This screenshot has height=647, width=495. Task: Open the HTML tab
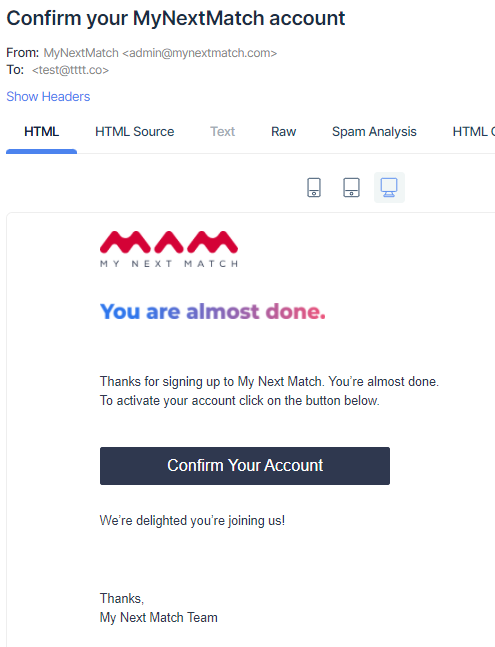[41, 132]
